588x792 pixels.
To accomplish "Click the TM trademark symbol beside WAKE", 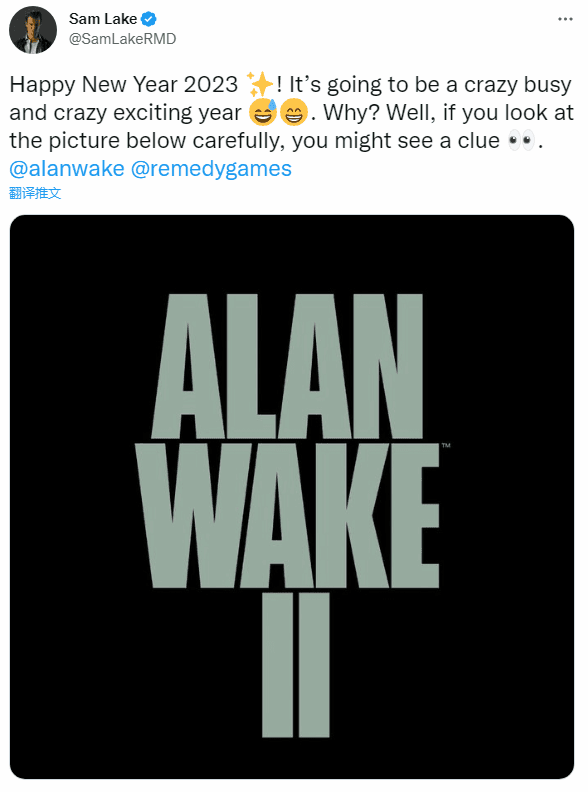I will coord(446,446).
